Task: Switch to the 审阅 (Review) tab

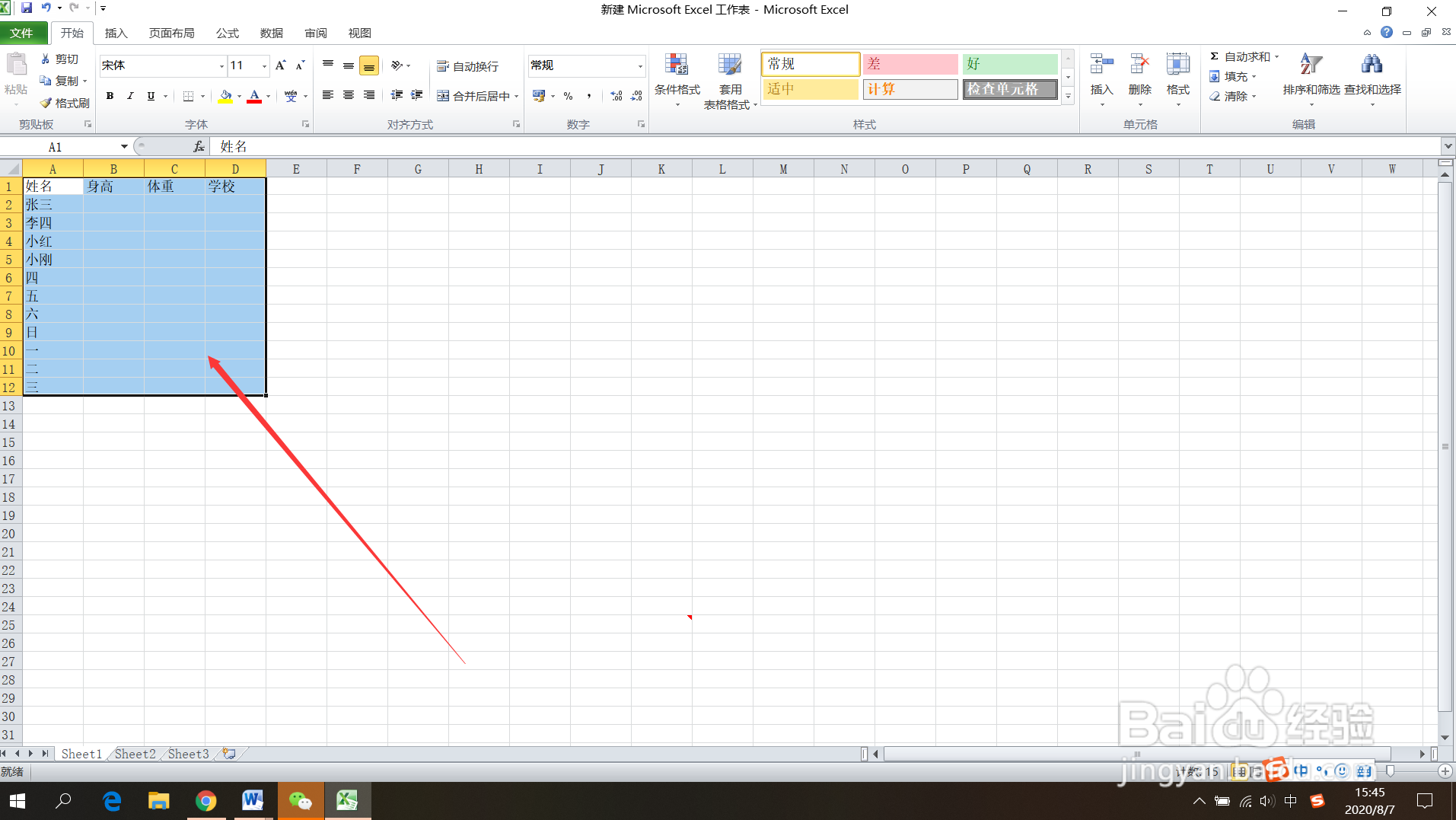Action: 316,33
